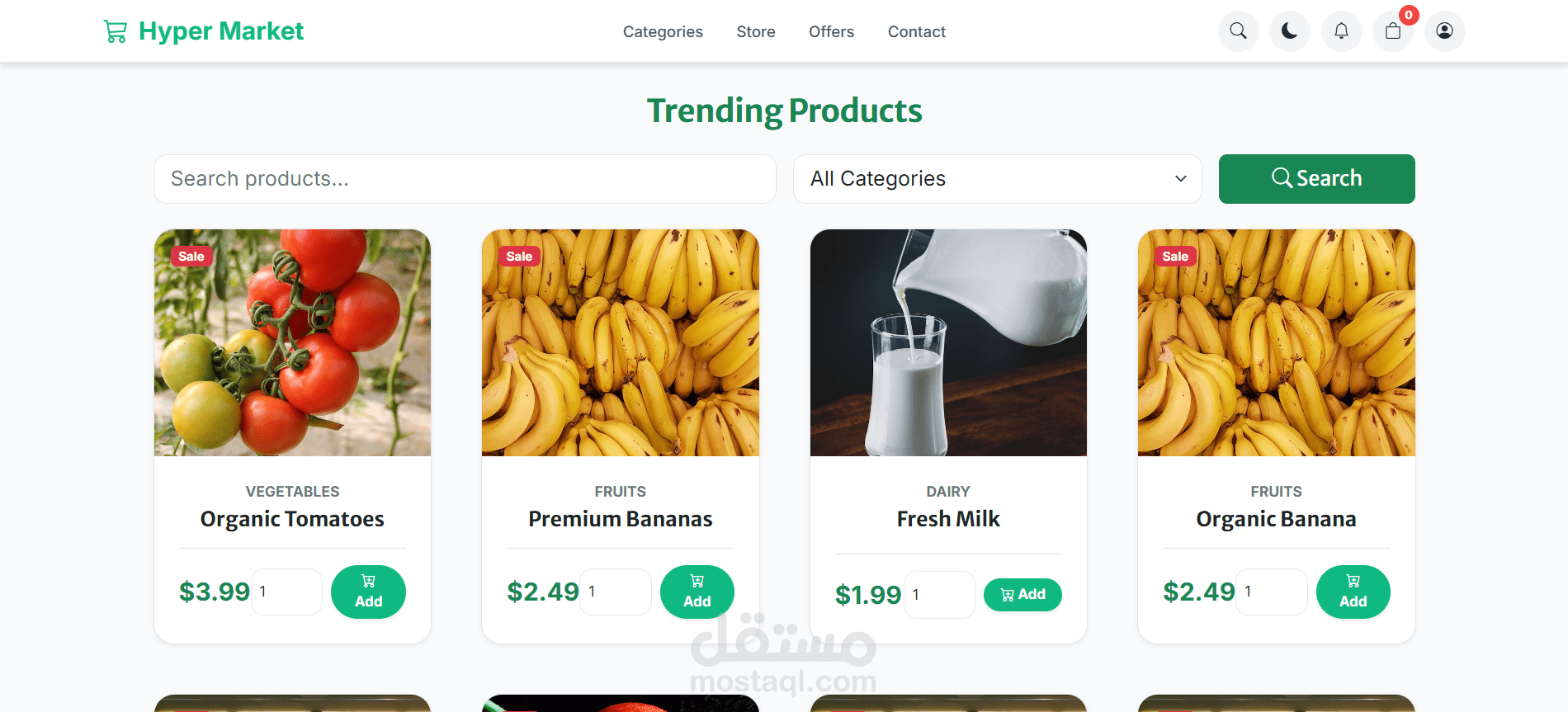Open the search magnifier icon in header

pos(1238,31)
